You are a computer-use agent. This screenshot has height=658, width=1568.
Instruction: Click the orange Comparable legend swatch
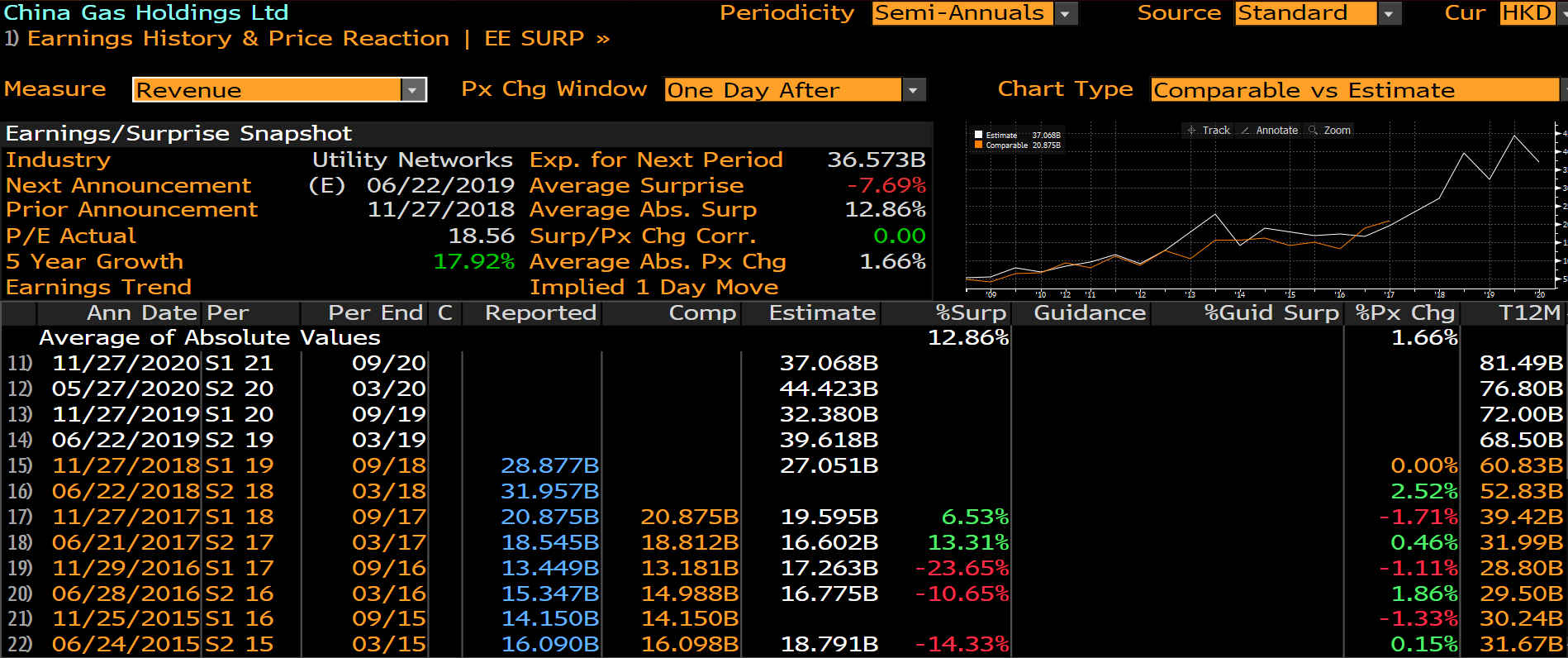coord(978,145)
